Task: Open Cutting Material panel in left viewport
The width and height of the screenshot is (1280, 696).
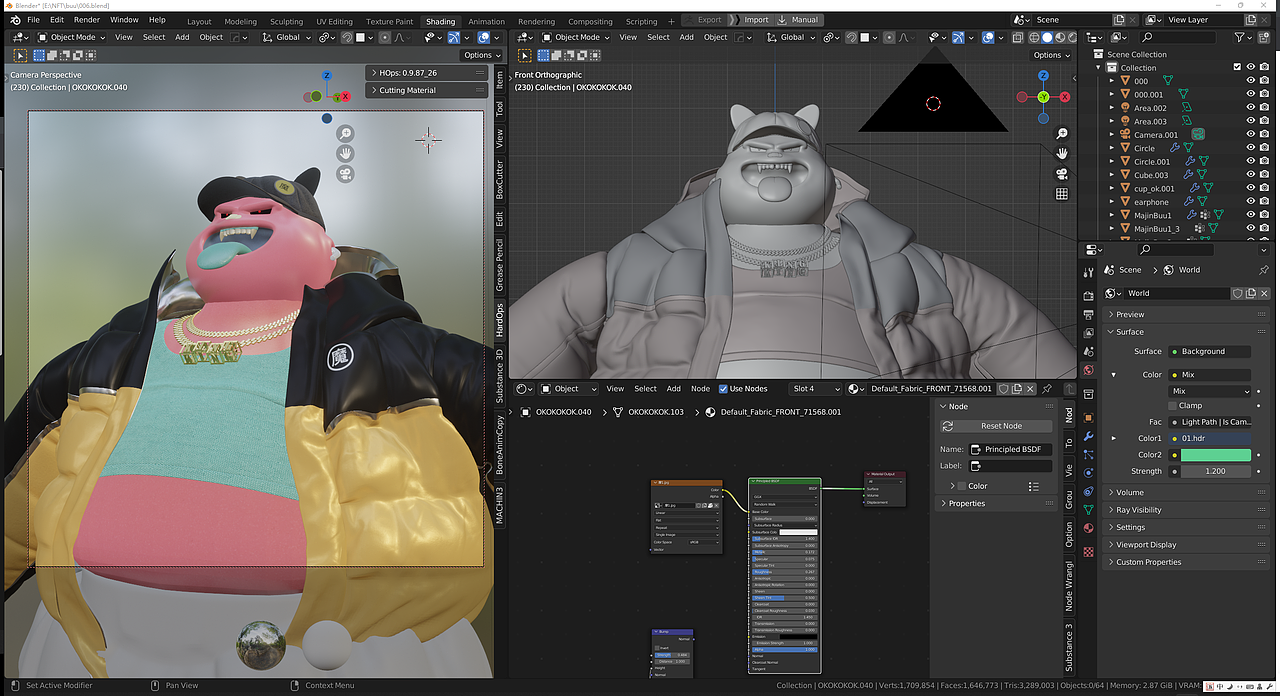Action: [x=428, y=90]
